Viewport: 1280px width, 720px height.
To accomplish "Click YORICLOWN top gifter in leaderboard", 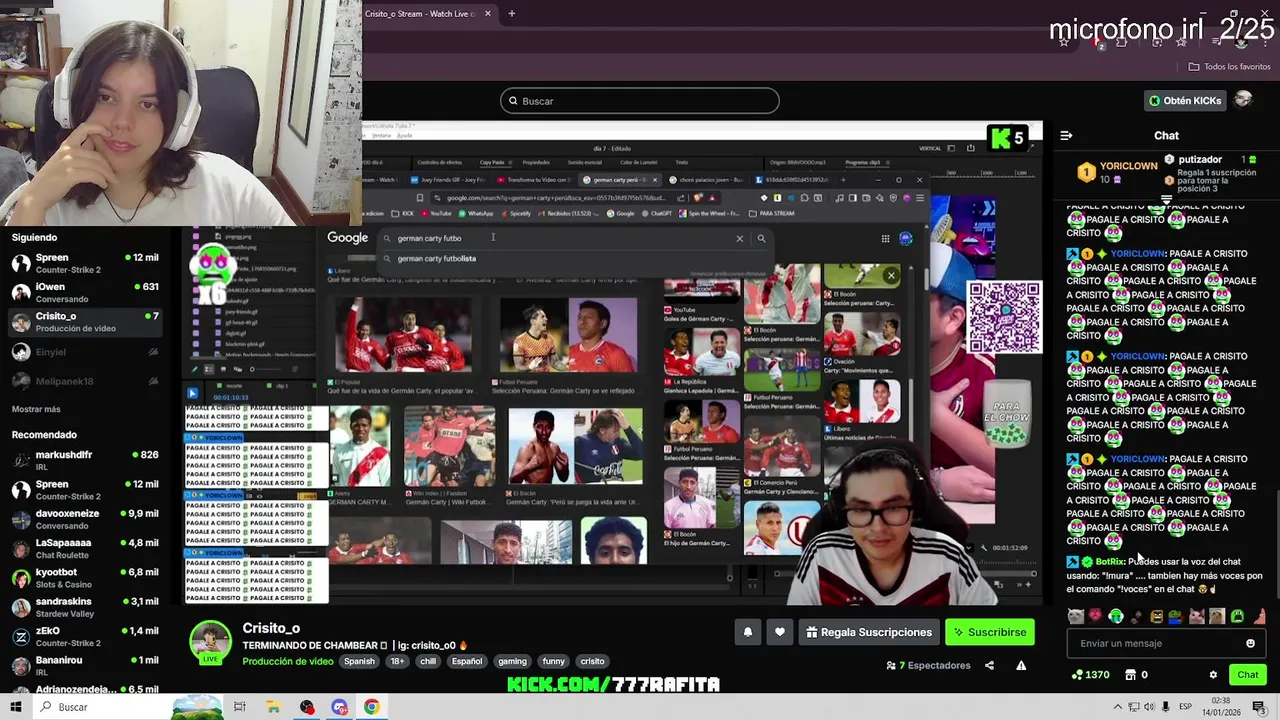I will tap(1129, 166).
